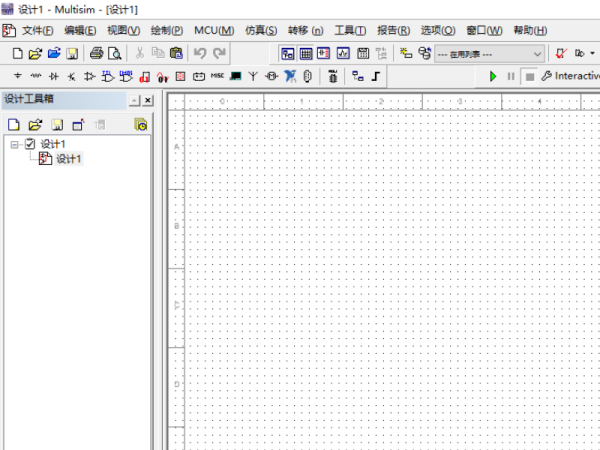The width and height of the screenshot is (600, 450).
Task: Open the 仿真(S) menu
Action: (261, 30)
